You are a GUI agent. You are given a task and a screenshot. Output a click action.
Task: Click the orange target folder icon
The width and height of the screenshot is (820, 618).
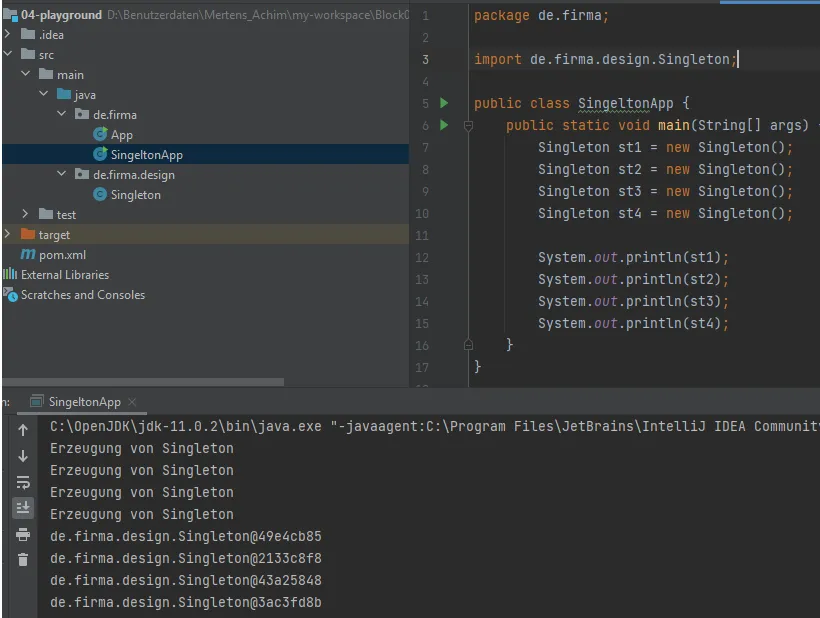[x=28, y=234]
